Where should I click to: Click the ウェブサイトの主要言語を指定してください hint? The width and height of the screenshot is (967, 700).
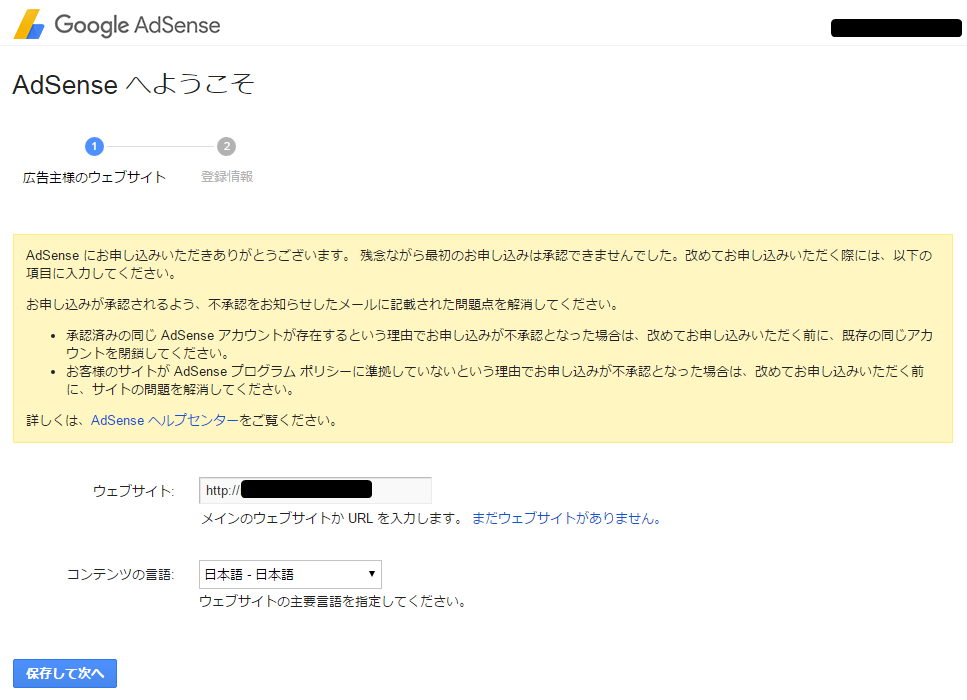[x=332, y=601]
